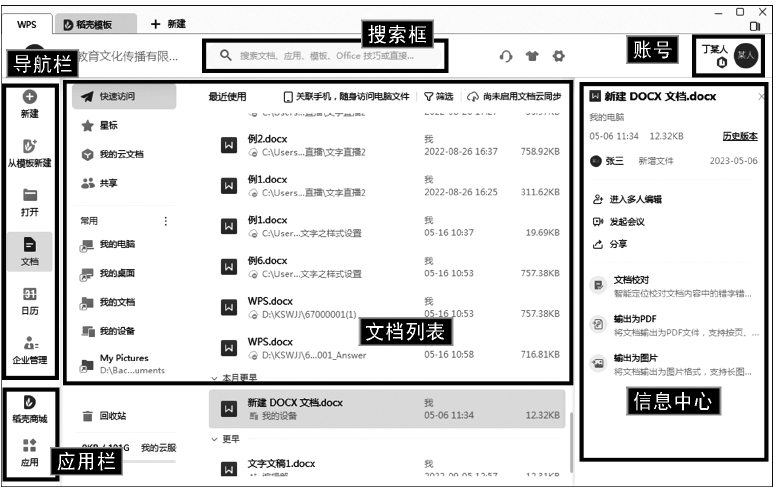Collapse the 本月更早 section
The width and height of the screenshot is (776, 491).
tap(215, 379)
